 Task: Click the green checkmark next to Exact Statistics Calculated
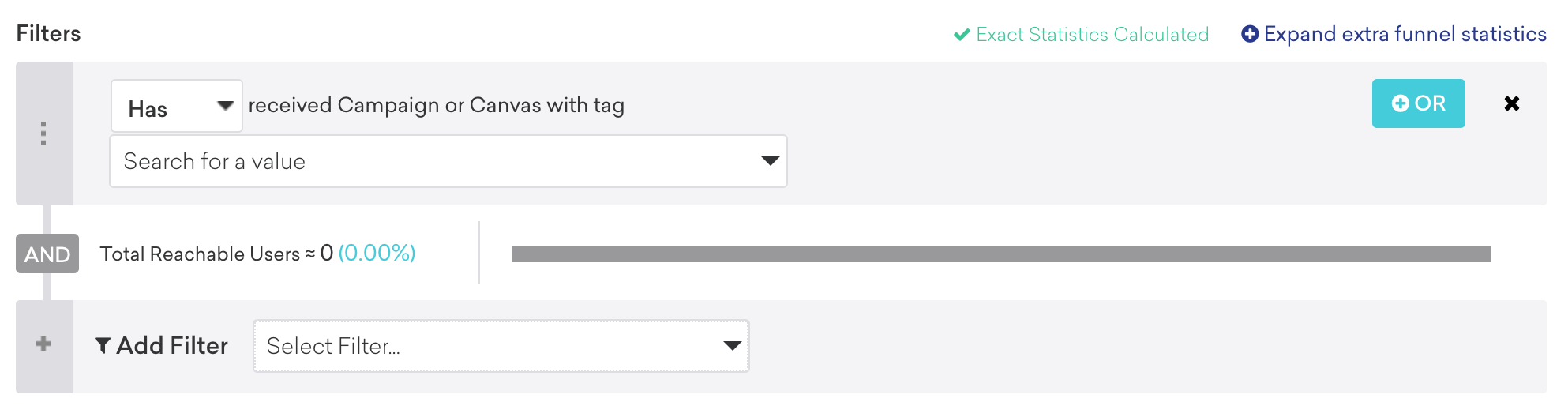pos(962,35)
